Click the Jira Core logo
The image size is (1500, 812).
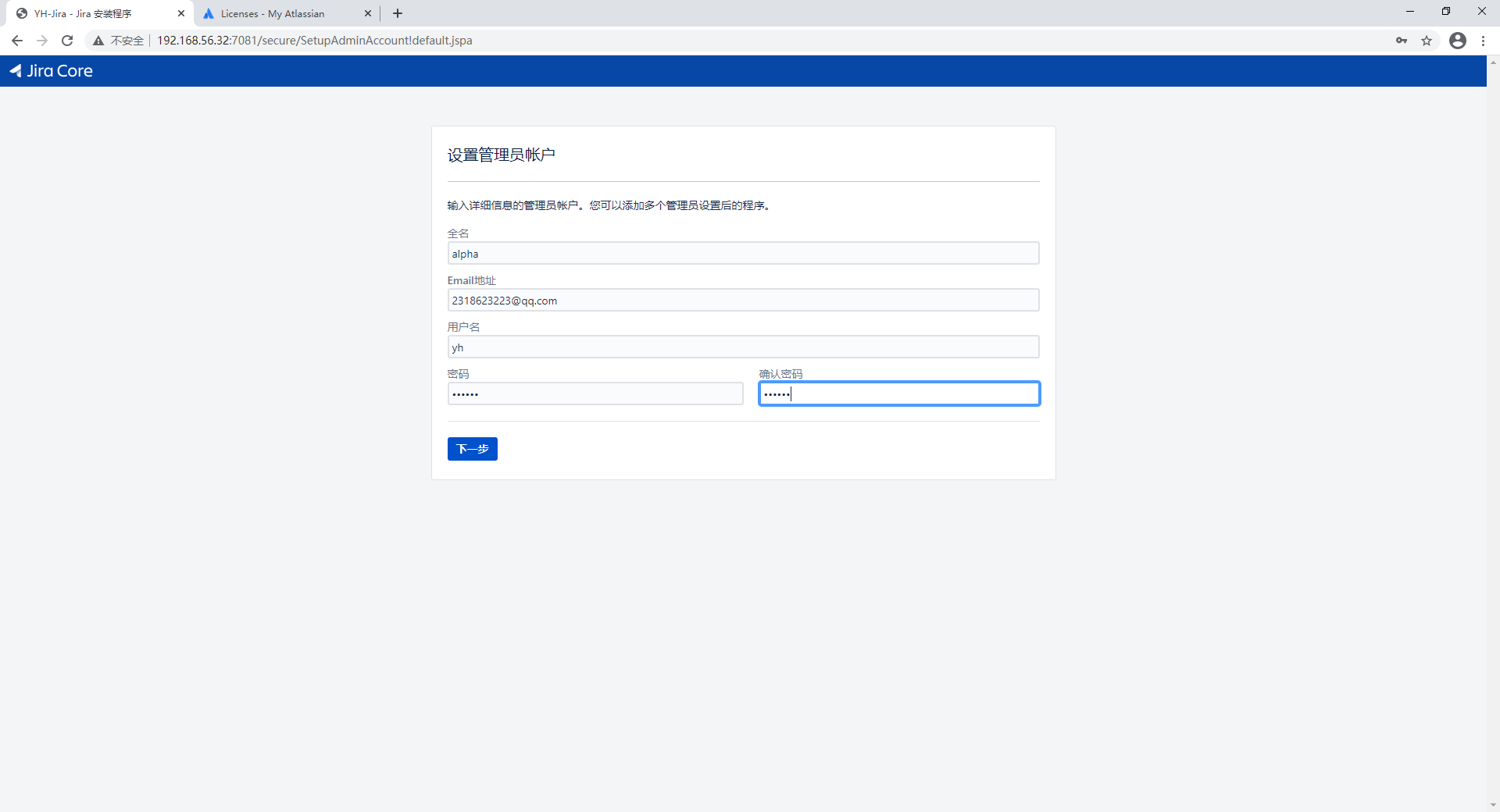pos(52,71)
